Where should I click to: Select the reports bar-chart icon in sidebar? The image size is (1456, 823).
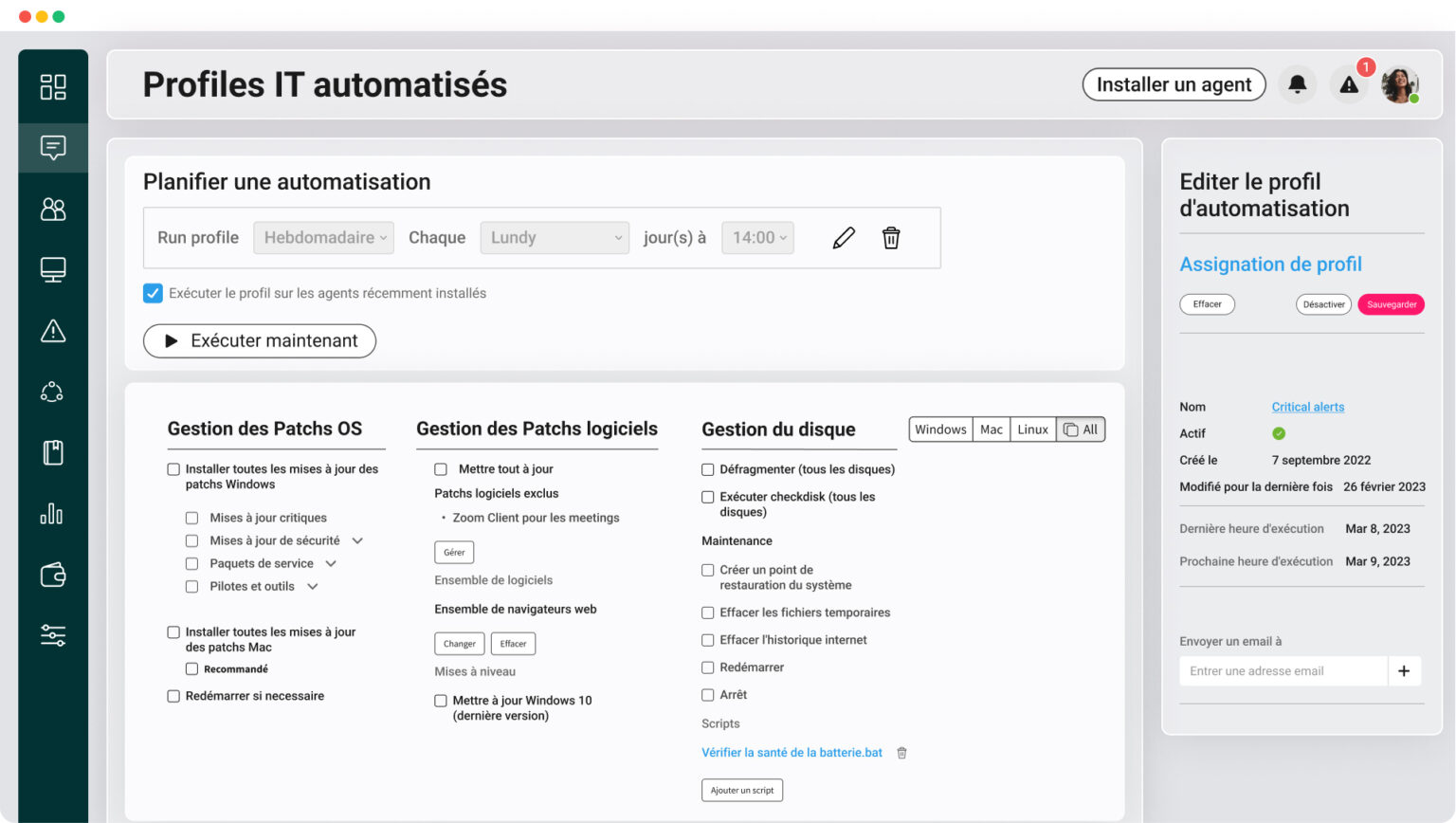53,514
